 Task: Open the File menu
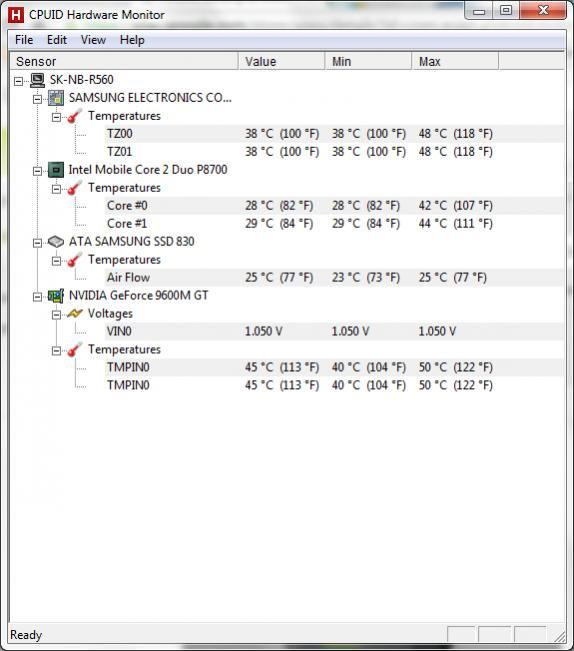pyautogui.click(x=24, y=40)
